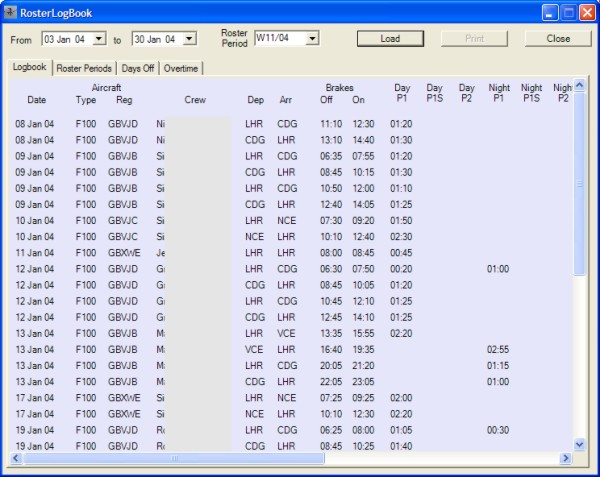Click the Brakes Off time 07:25
This screenshot has width=600, height=477.
pyautogui.click(x=331, y=398)
